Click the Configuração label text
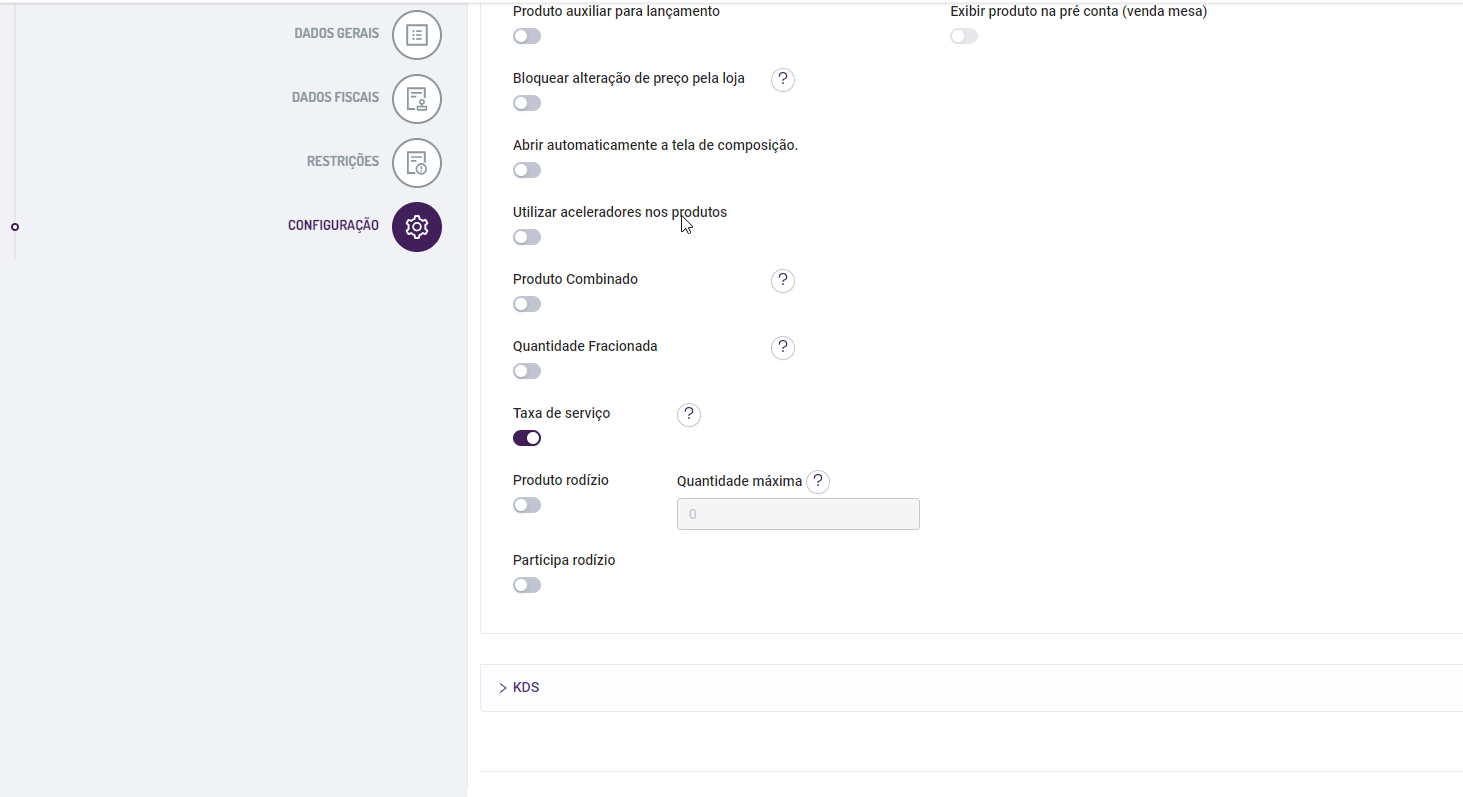 coord(333,226)
